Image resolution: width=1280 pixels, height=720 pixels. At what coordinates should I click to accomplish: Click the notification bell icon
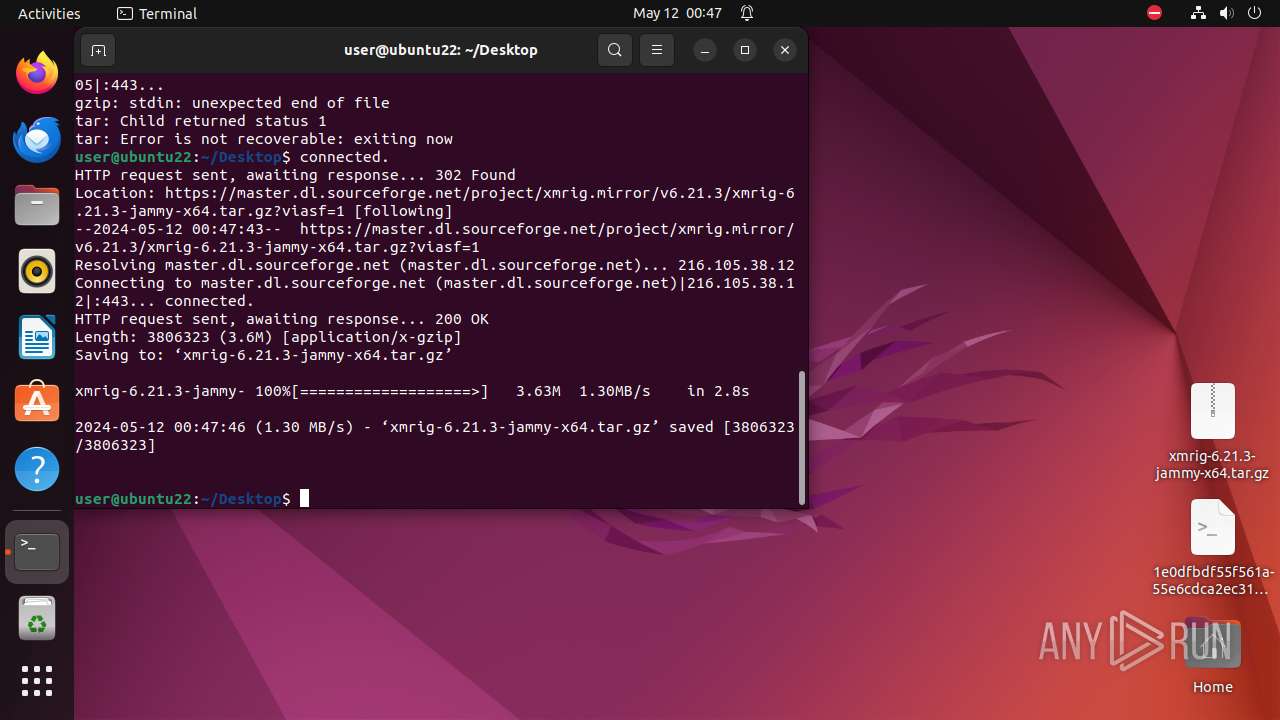tap(747, 13)
